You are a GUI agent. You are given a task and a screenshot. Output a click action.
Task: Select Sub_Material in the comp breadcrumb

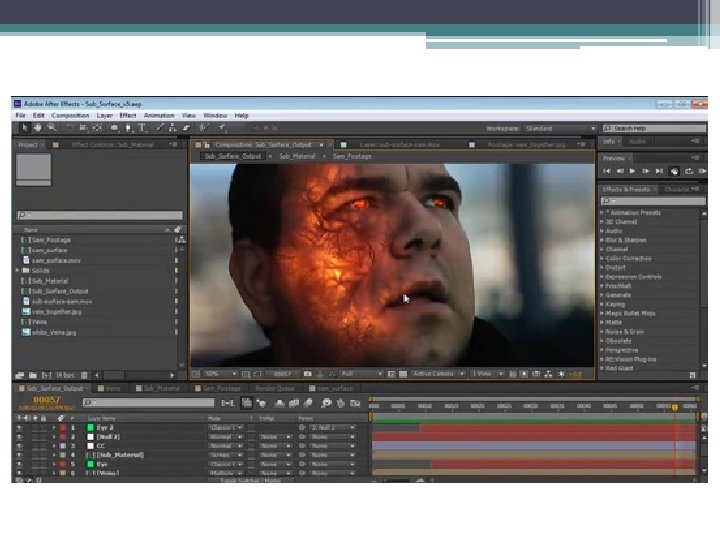(x=297, y=157)
